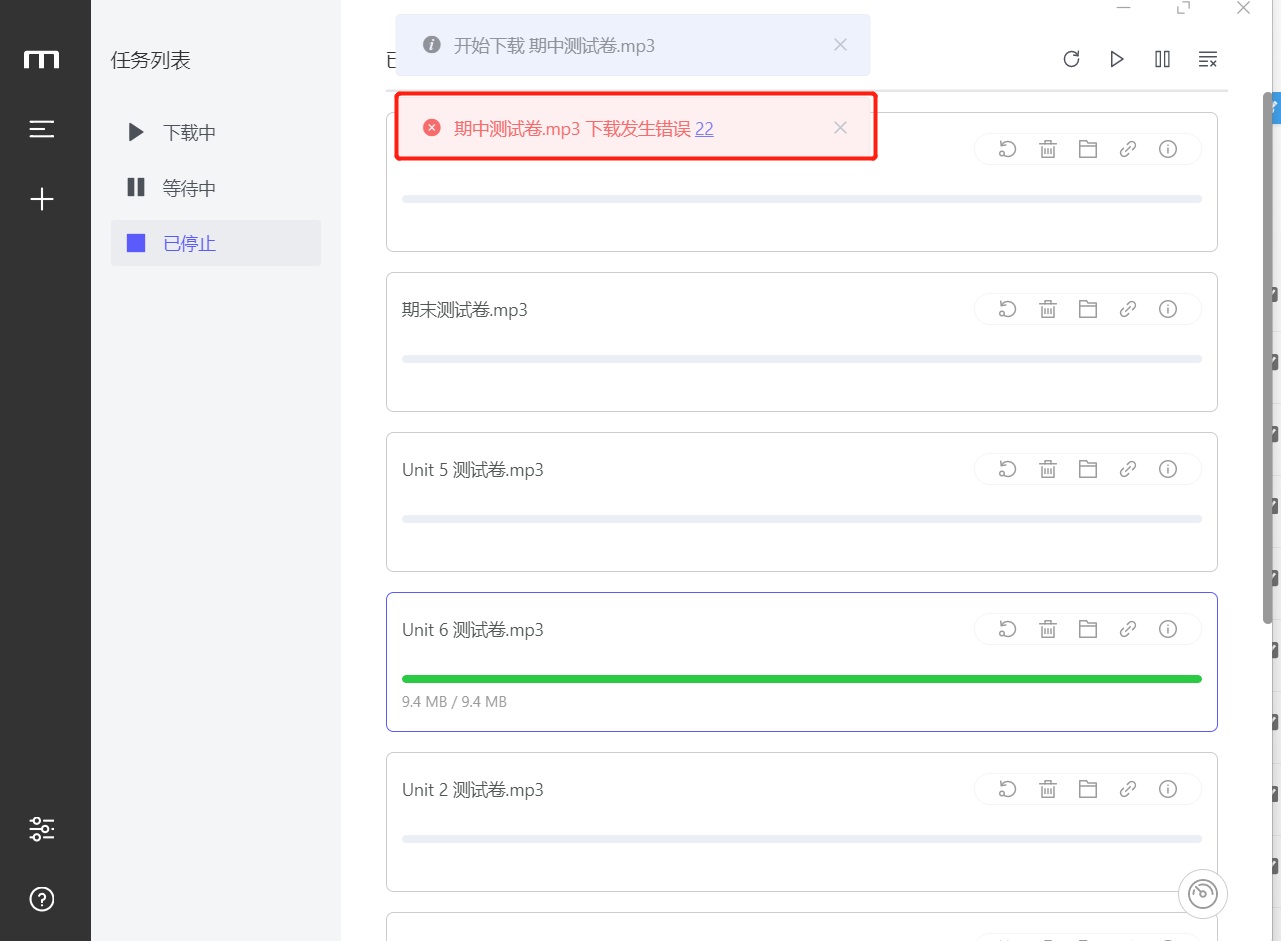Select the Unit 5 测试卷.mp3 file name
The image size is (1281, 941).
tap(473, 470)
